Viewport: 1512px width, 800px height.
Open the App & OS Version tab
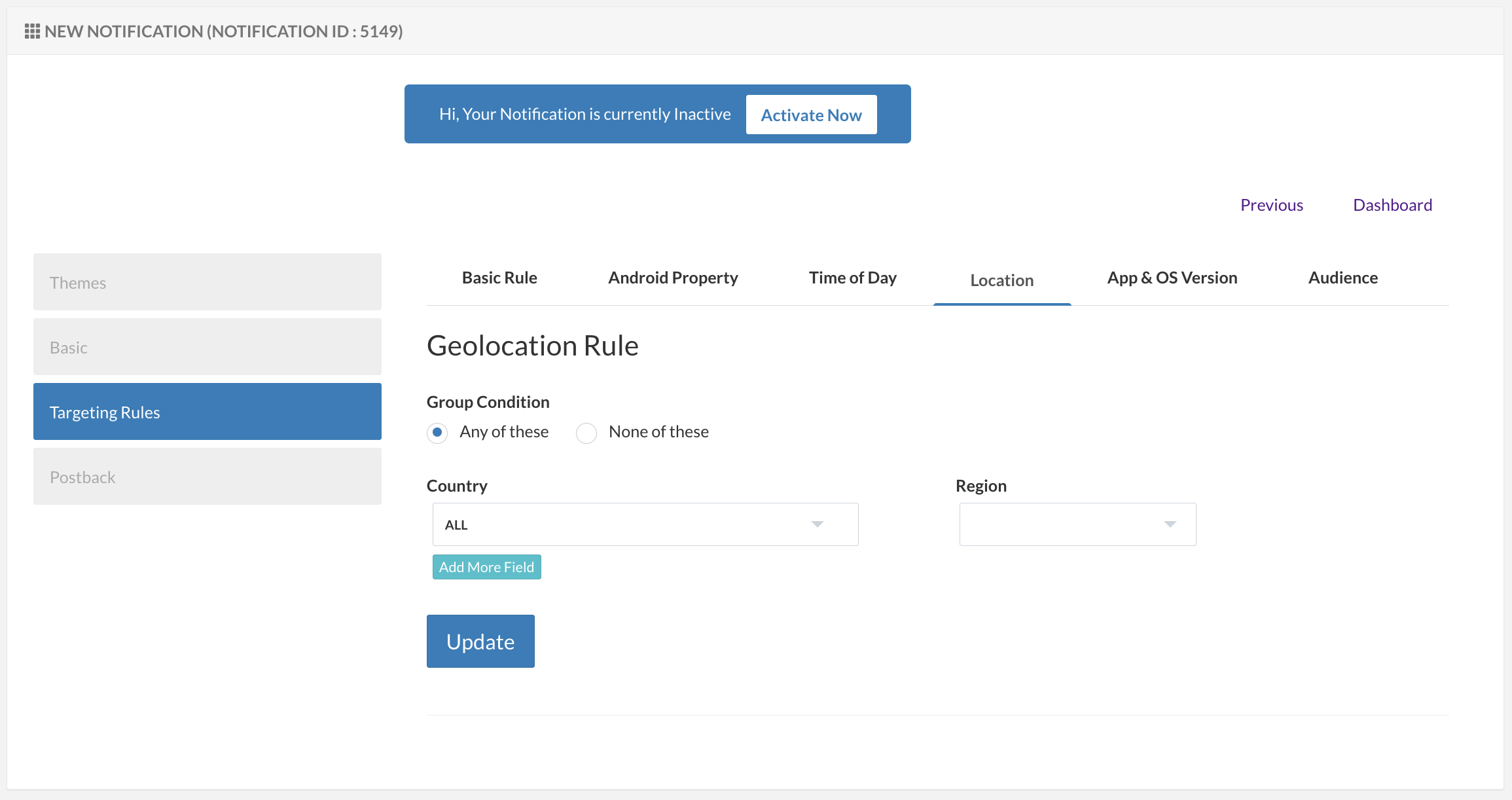(x=1172, y=278)
